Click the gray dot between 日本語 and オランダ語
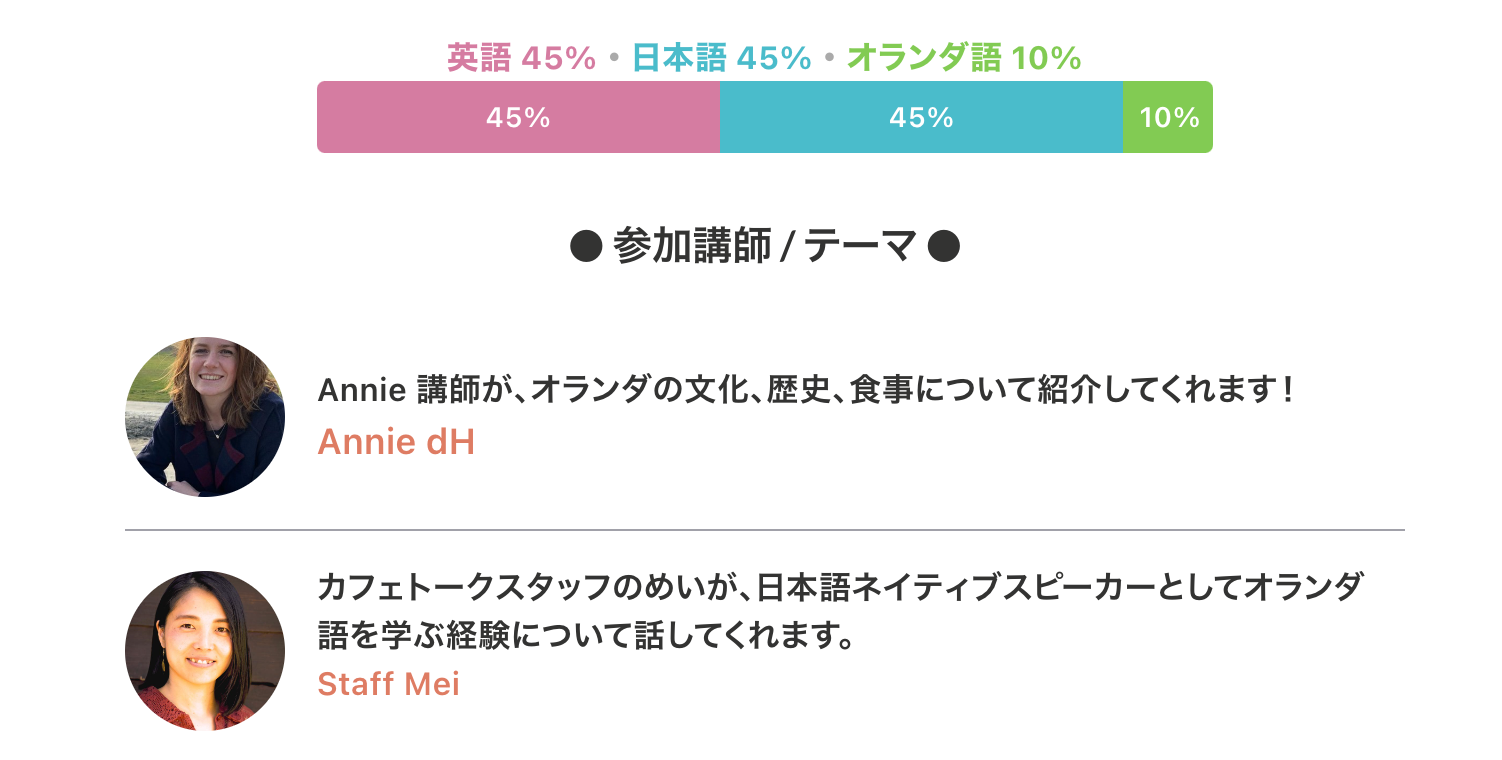Screen dimensions: 1502x760 (x=829, y=59)
